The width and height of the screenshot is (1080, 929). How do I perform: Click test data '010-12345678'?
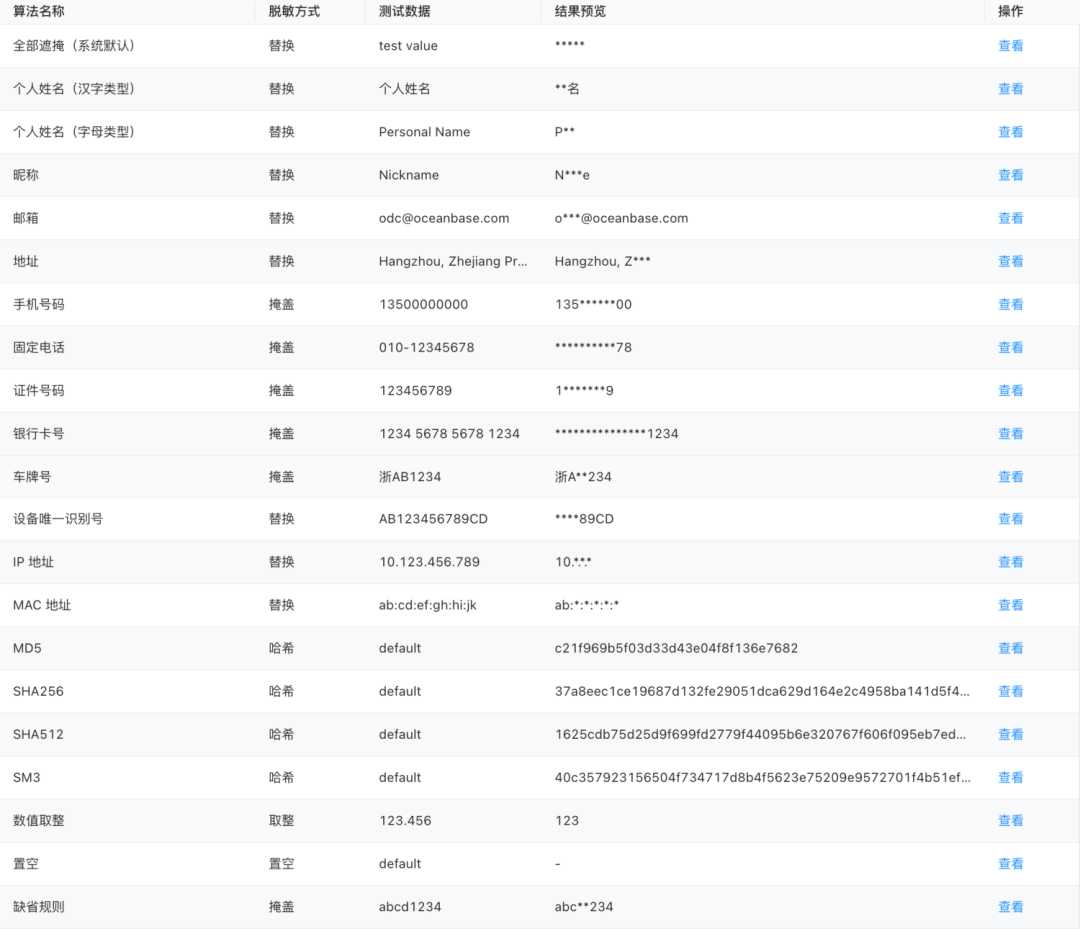coord(426,347)
